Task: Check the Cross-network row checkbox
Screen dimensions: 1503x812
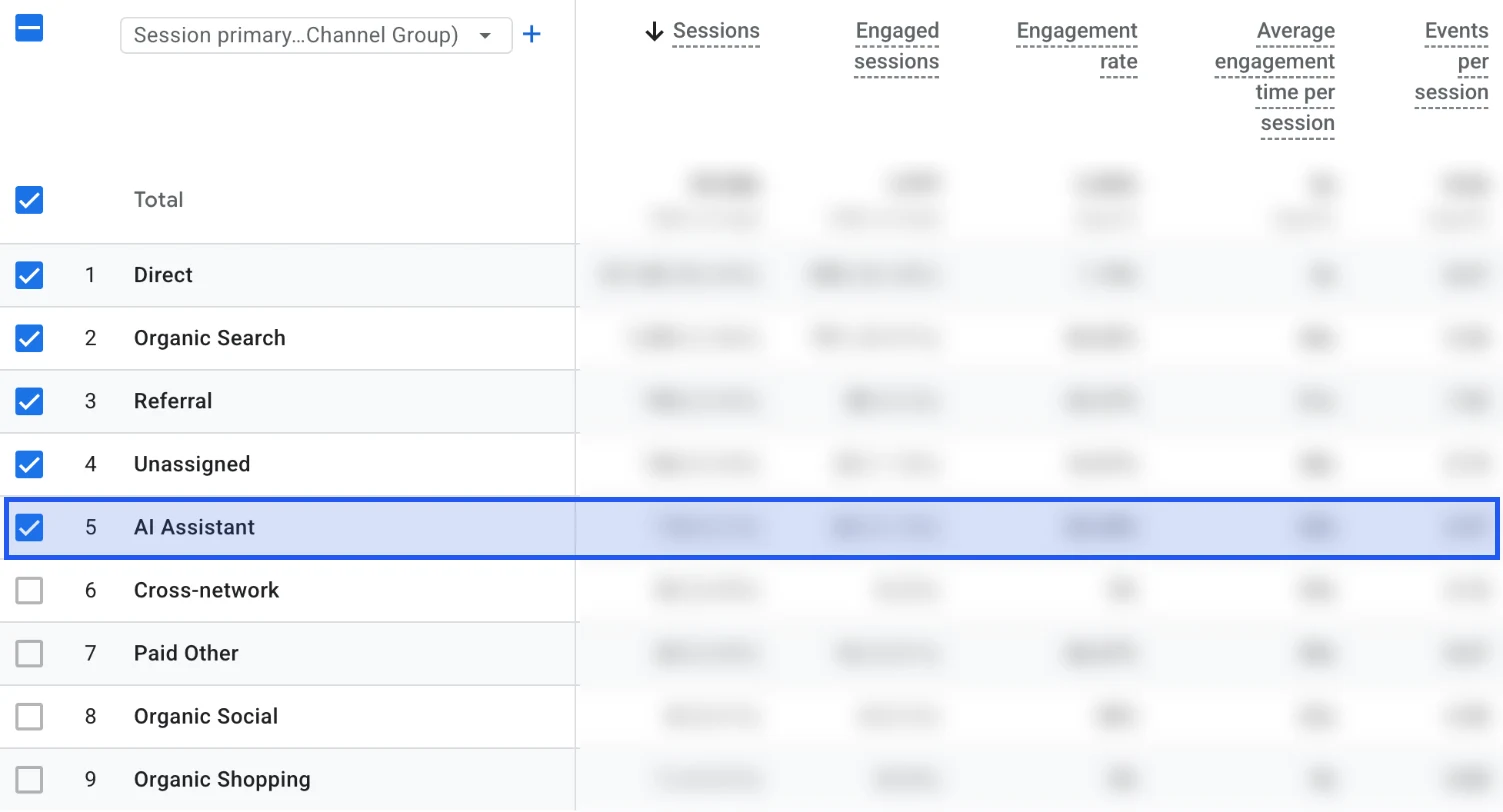Action: [x=30, y=590]
